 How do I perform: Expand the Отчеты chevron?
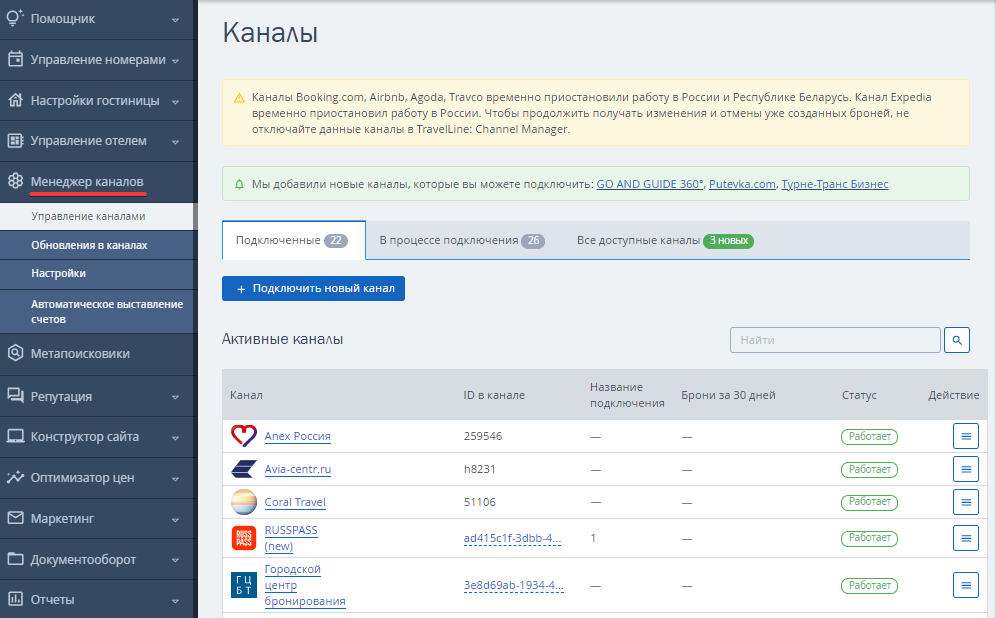click(175, 601)
